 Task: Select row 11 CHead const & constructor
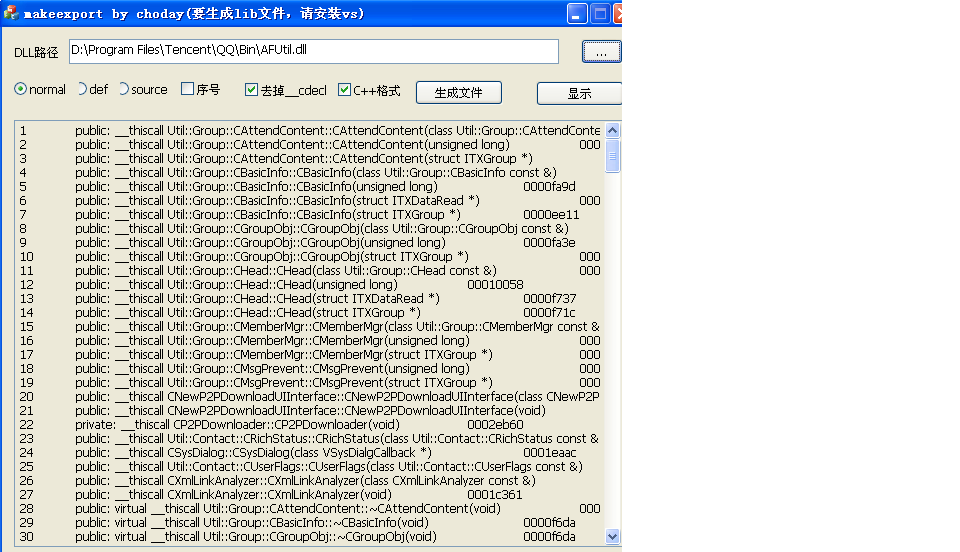coord(309,271)
